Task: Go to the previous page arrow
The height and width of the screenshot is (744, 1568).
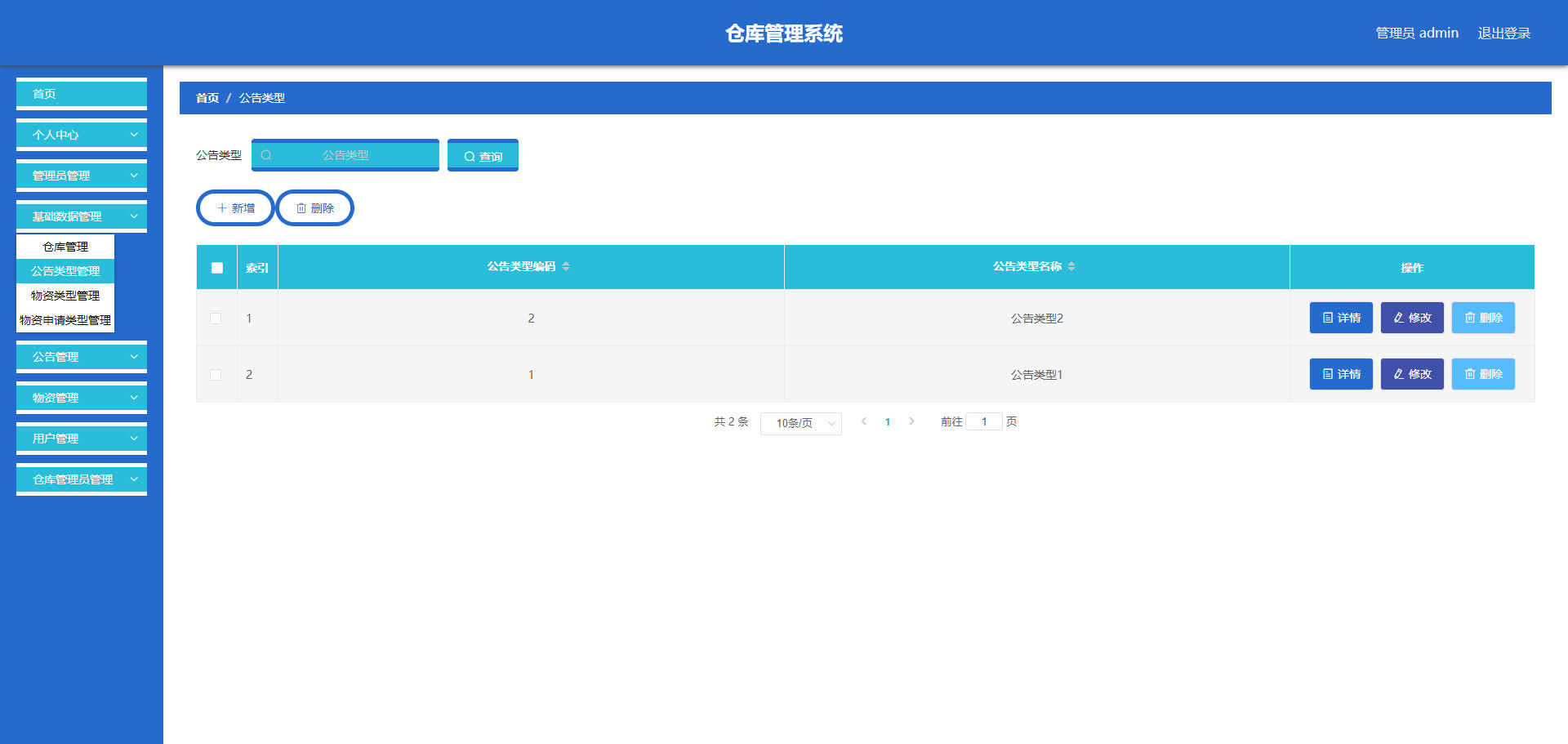Action: tap(864, 421)
